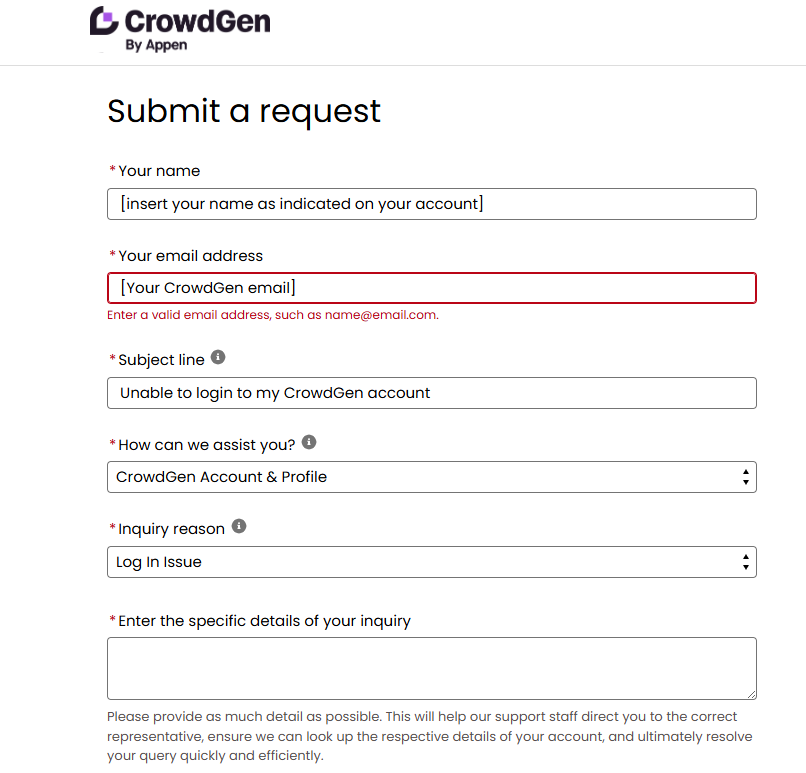
Task: Click the down arrow on the Inquiry reason dropdown
Action: (x=745, y=567)
